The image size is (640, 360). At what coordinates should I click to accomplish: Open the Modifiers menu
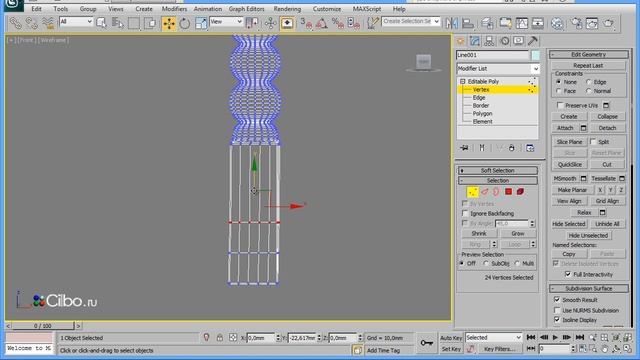(174, 9)
